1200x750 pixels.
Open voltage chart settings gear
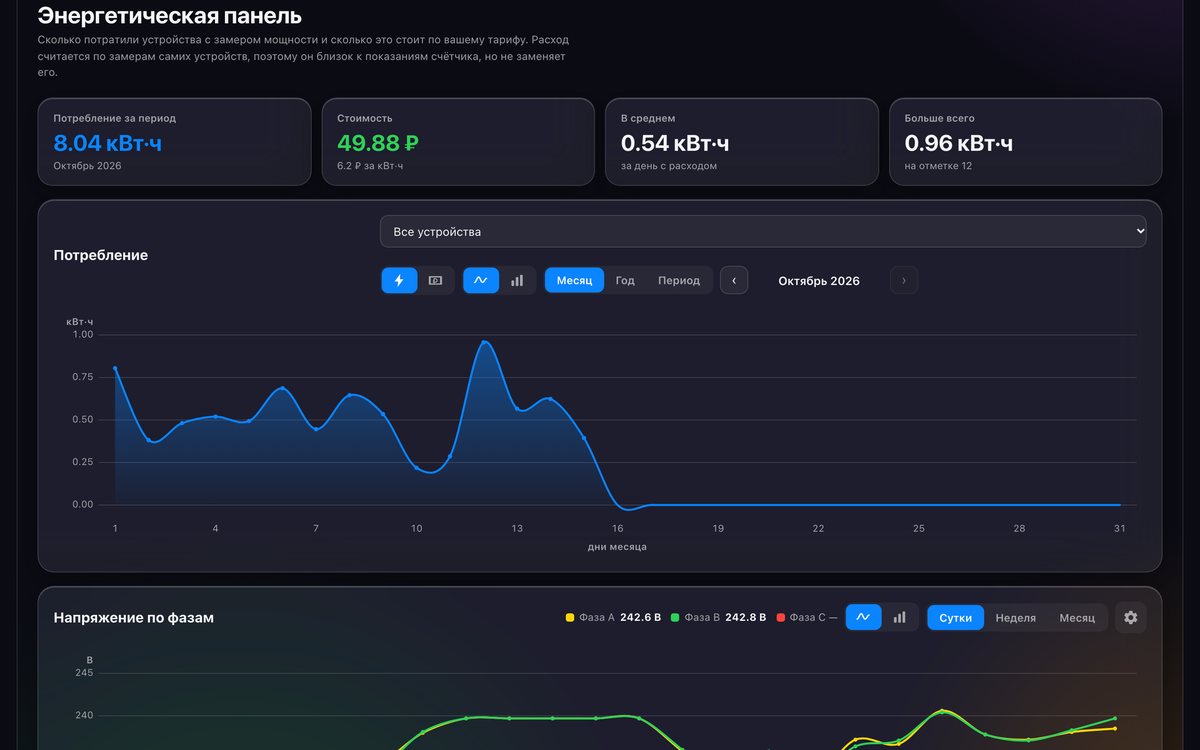tap(1131, 617)
